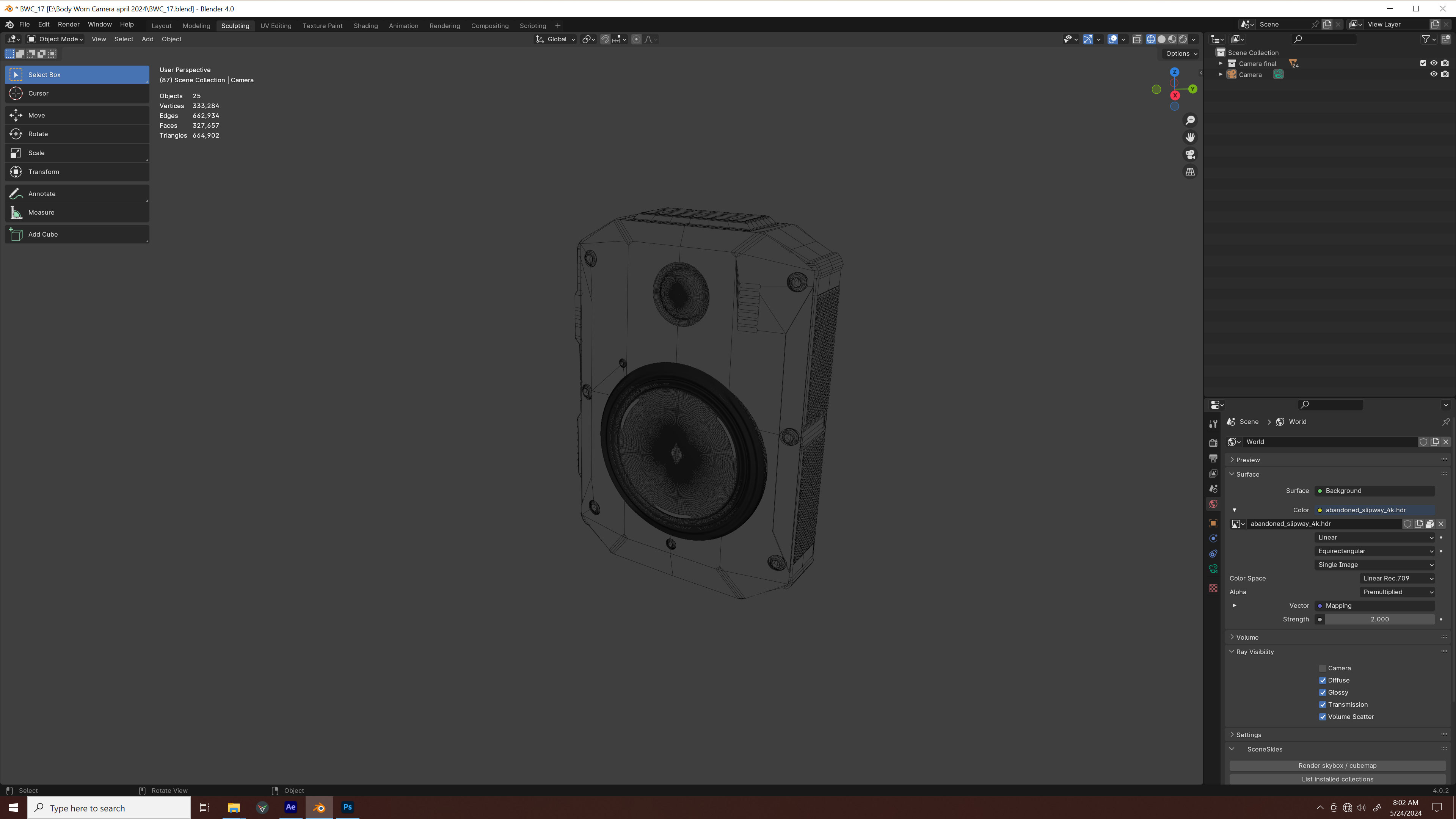Switch viewport to Material Preview shading
Screen dimensions: 1456x819
pyautogui.click(x=1172, y=39)
